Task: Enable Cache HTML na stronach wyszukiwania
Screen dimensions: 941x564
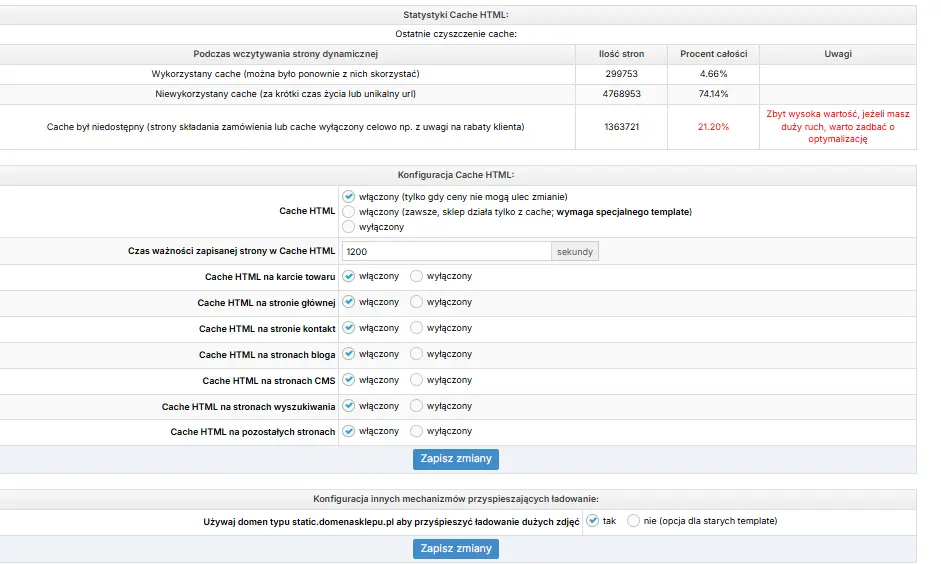Action: coord(349,406)
